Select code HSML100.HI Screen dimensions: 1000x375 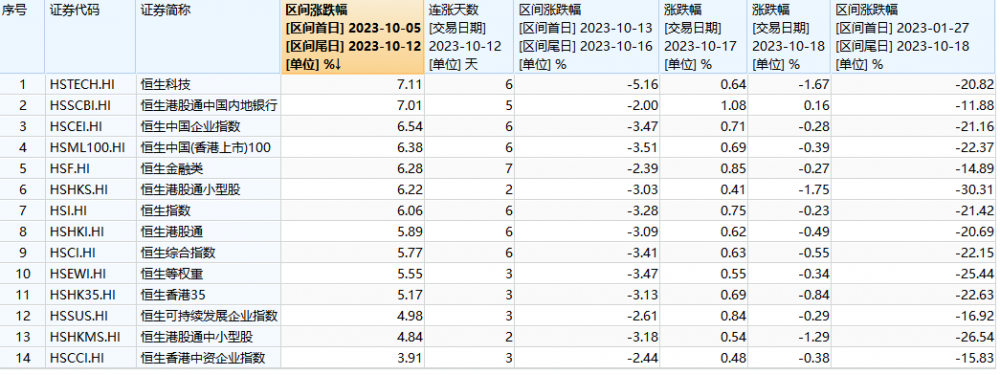tap(87, 148)
